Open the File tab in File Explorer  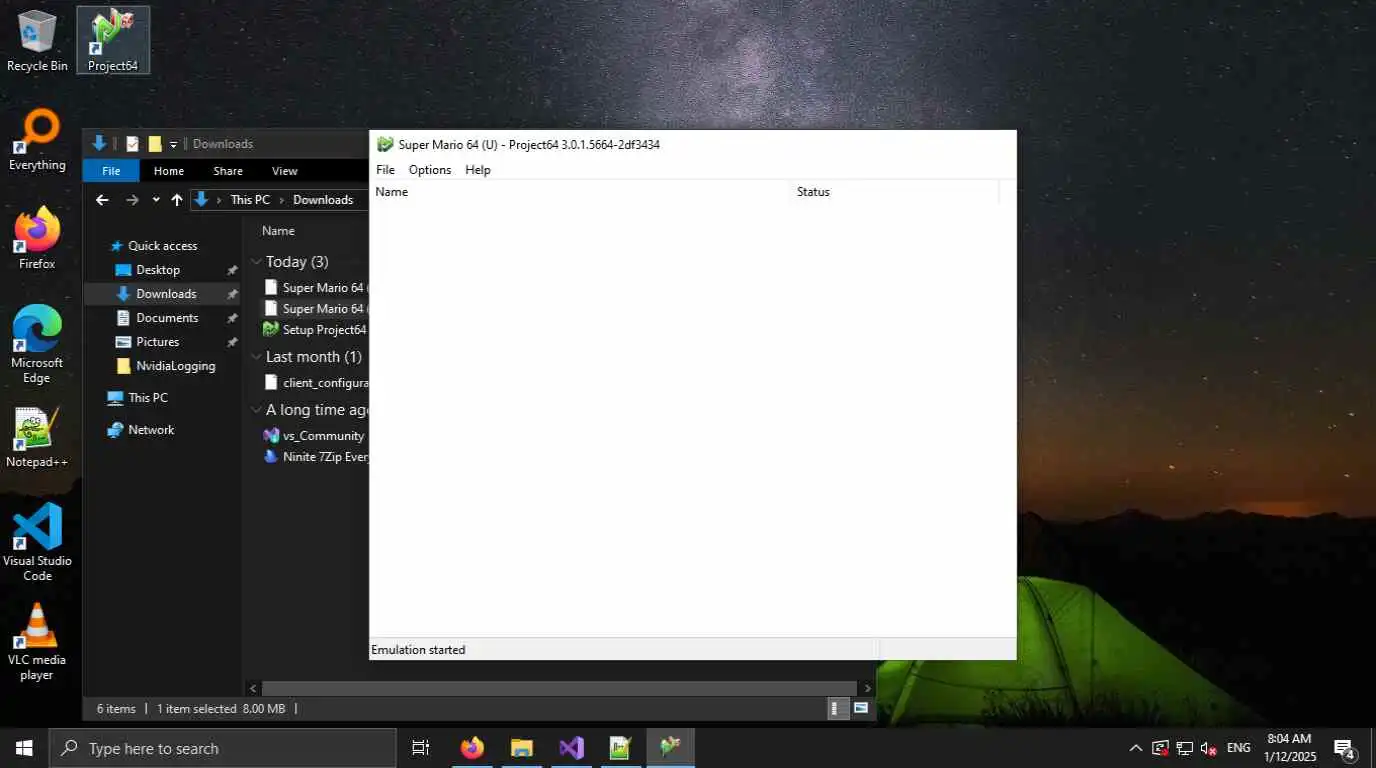click(x=111, y=171)
